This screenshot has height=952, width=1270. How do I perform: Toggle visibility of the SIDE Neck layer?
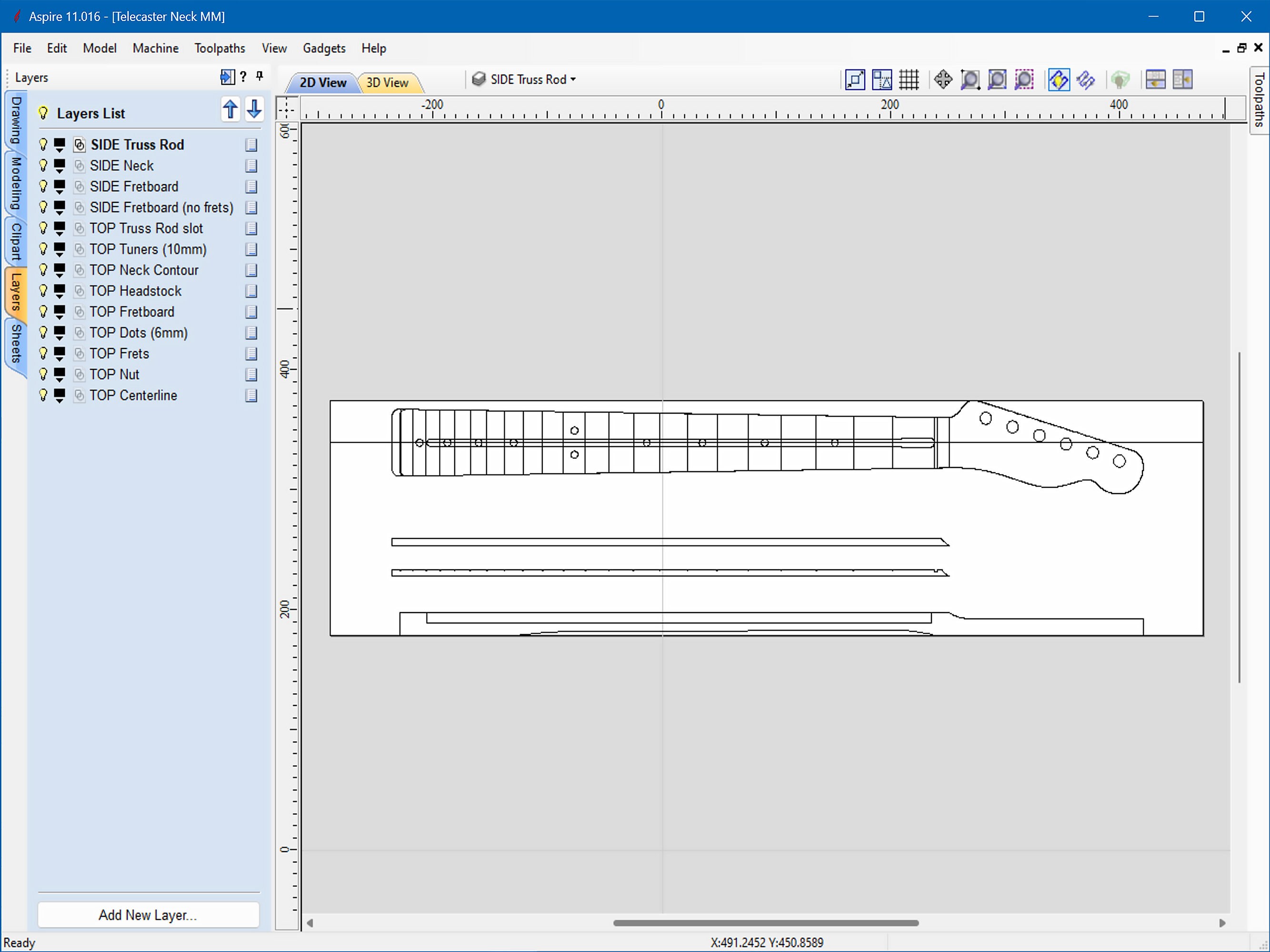tap(44, 165)
